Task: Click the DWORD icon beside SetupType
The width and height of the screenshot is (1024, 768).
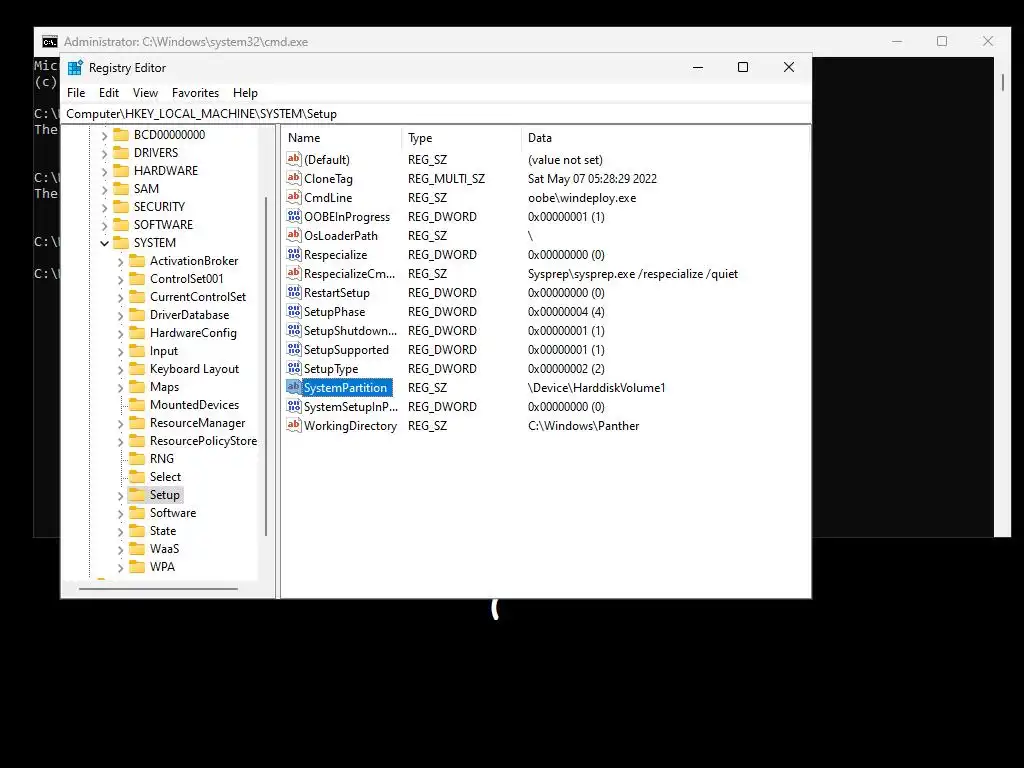Action: [294, 368]
